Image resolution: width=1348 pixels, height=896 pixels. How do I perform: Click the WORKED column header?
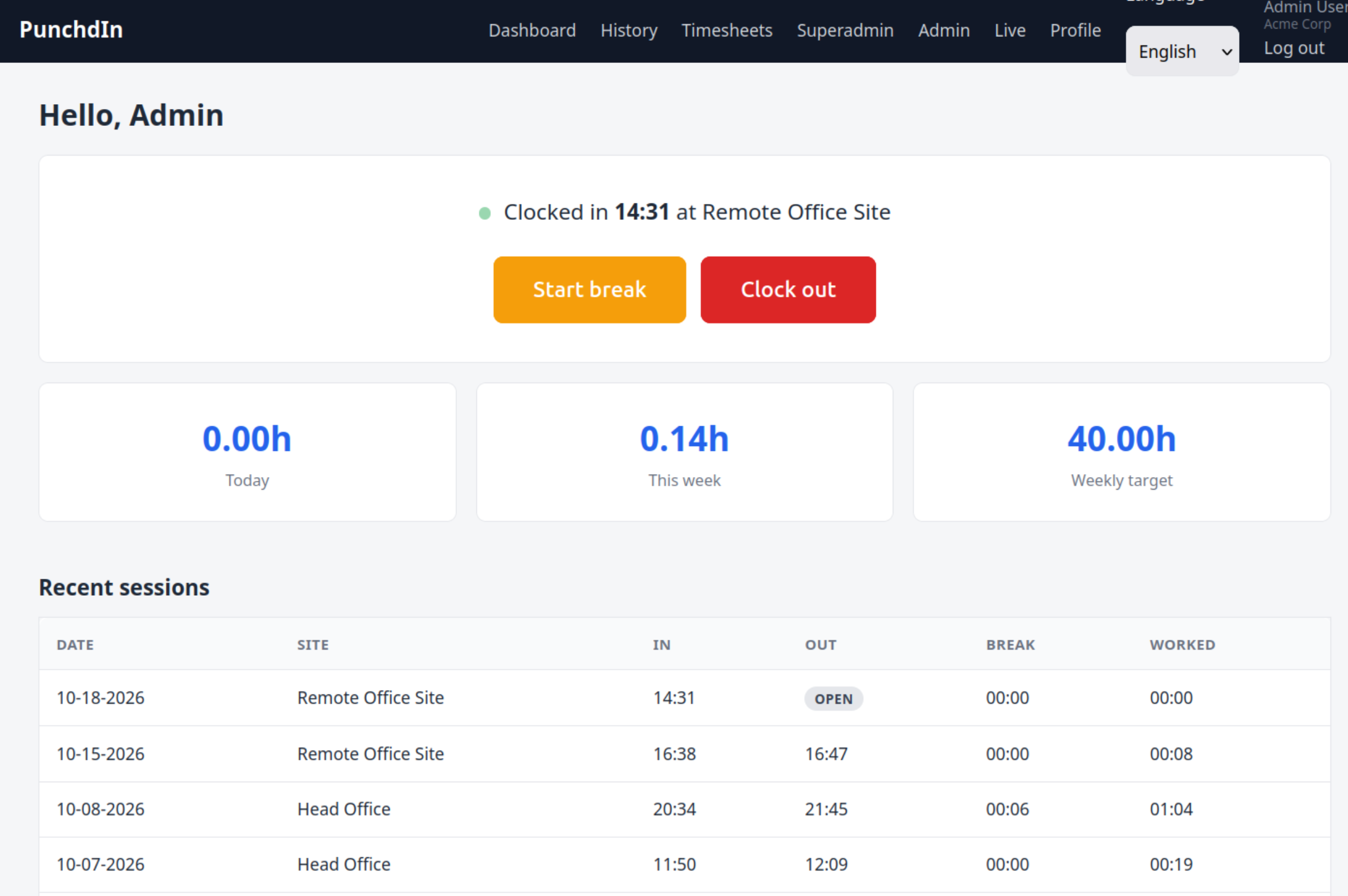click(1182, 645)
